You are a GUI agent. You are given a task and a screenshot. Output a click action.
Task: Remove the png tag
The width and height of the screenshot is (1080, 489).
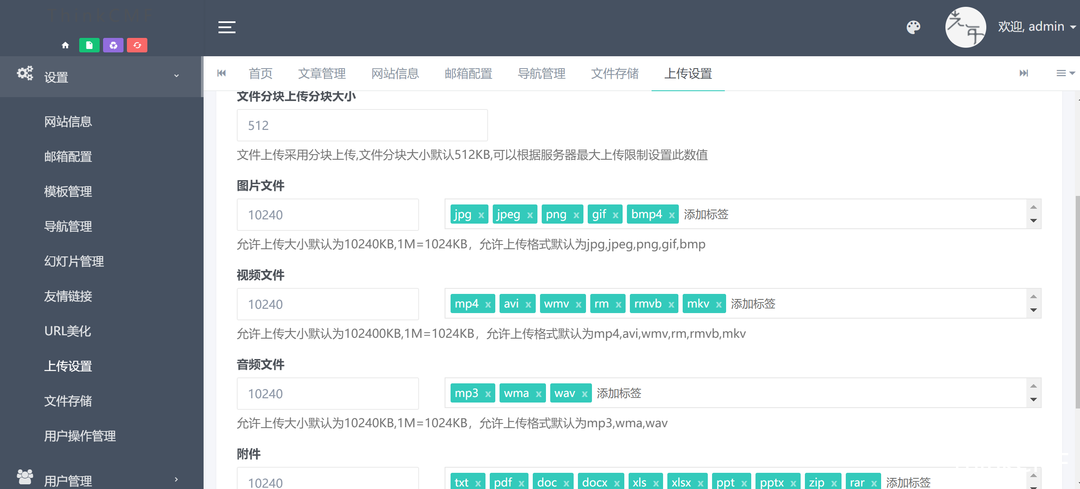coord(577,215)
